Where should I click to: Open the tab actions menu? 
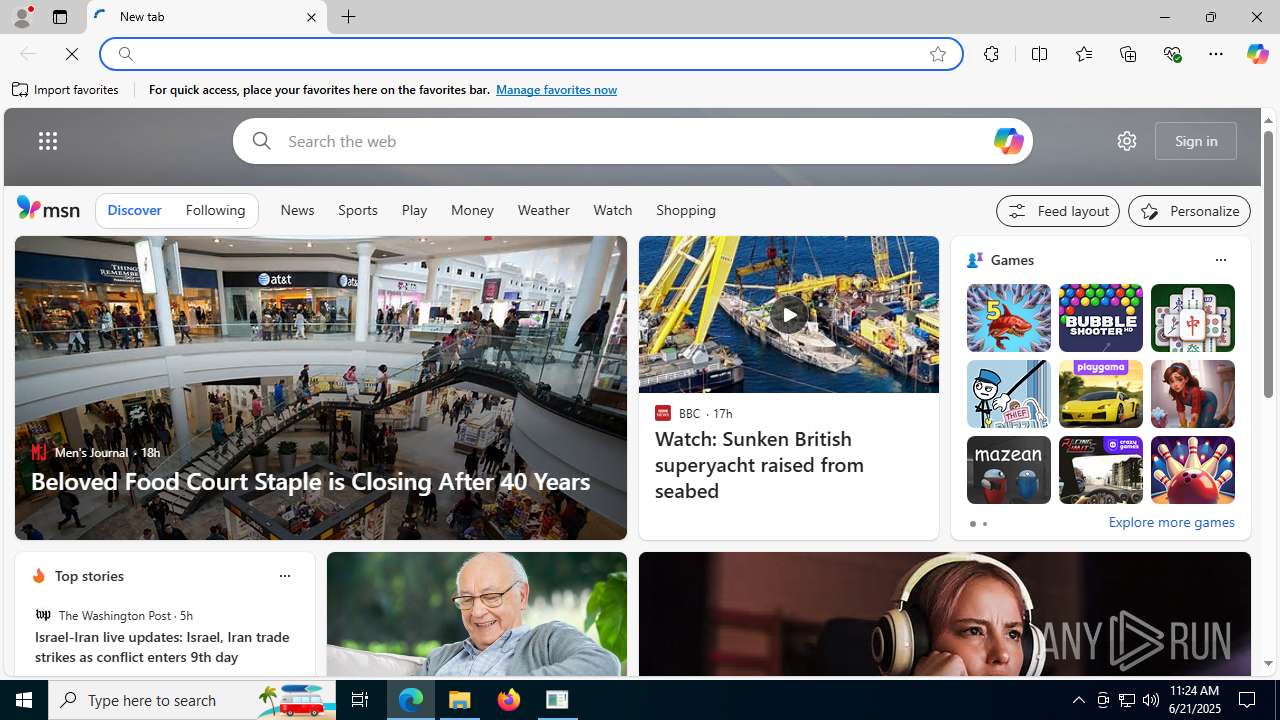(60, 17)
